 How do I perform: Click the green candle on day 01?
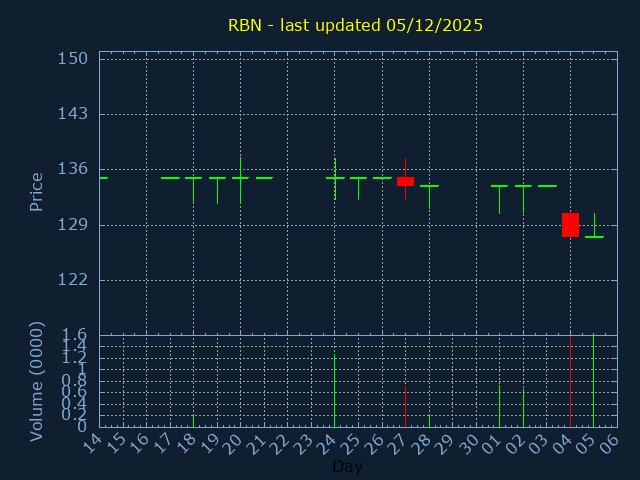pyautogui.click(x=499, y=186)
